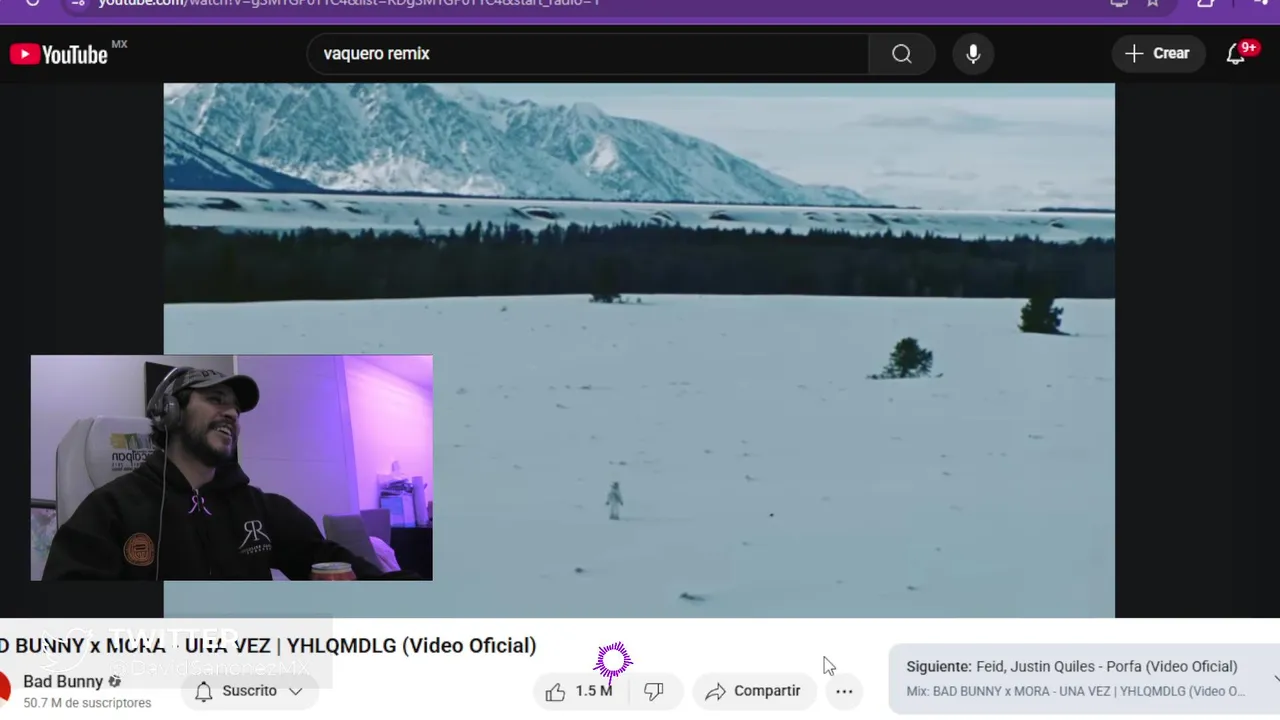Like the video with the thumbs-up icon
This screenshot has width=1280, height=720.
[556, 691]
